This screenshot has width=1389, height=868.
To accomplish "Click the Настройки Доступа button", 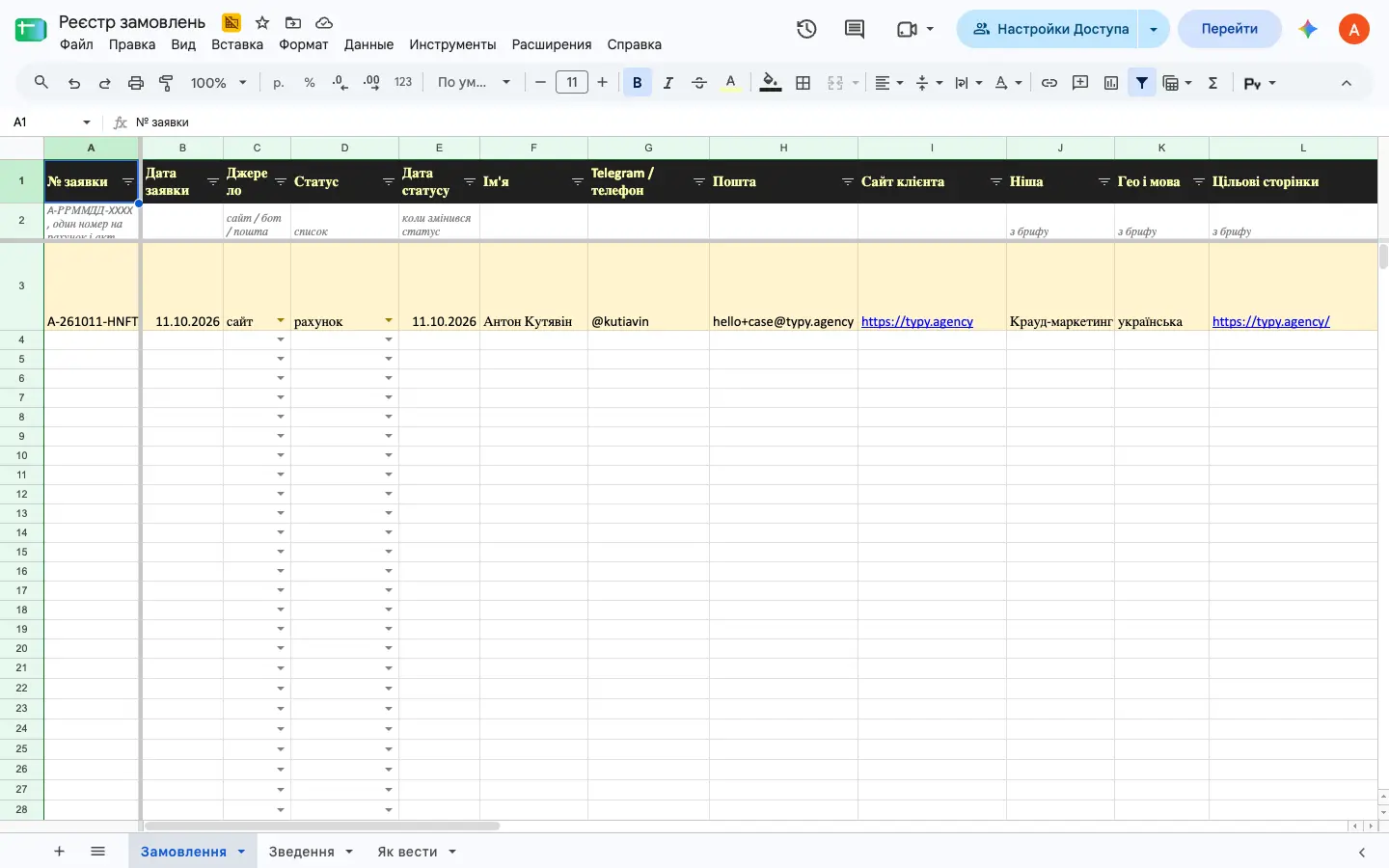I will [1049, 29].
